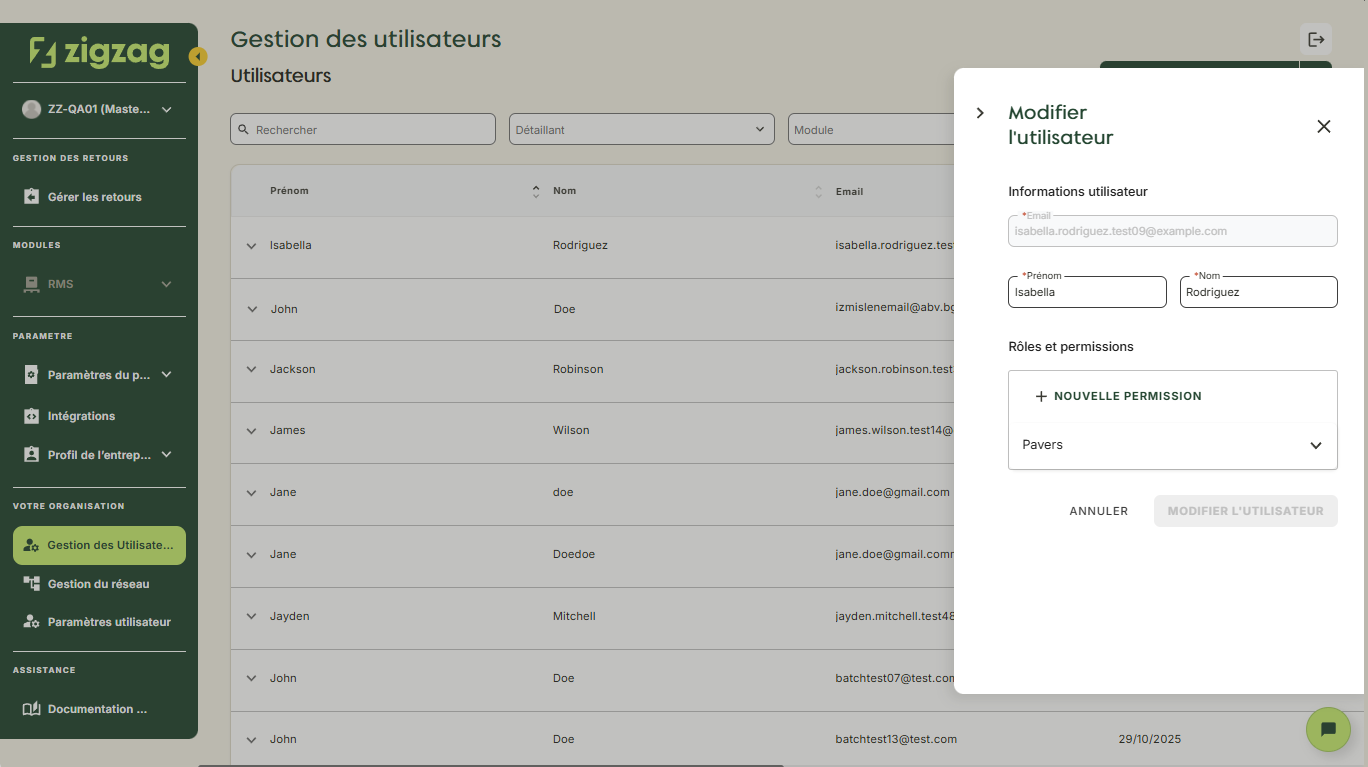Image resolution: width=1368 pixels, height=767 pixels.
Task: Open the ZZ-QA01 account dropdown
Action: tap(167, 110)
